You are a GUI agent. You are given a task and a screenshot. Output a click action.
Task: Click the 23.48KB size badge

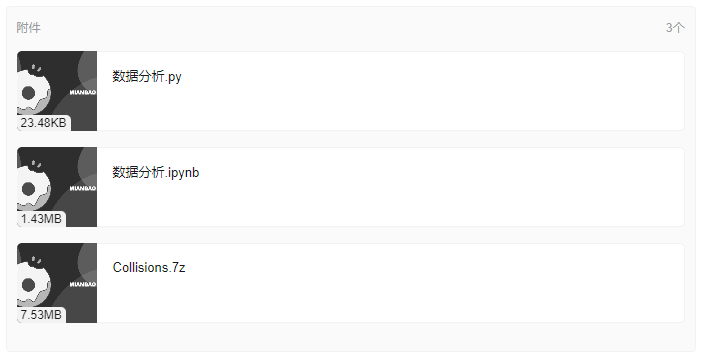pyautogui.click(x=43, y=123)
